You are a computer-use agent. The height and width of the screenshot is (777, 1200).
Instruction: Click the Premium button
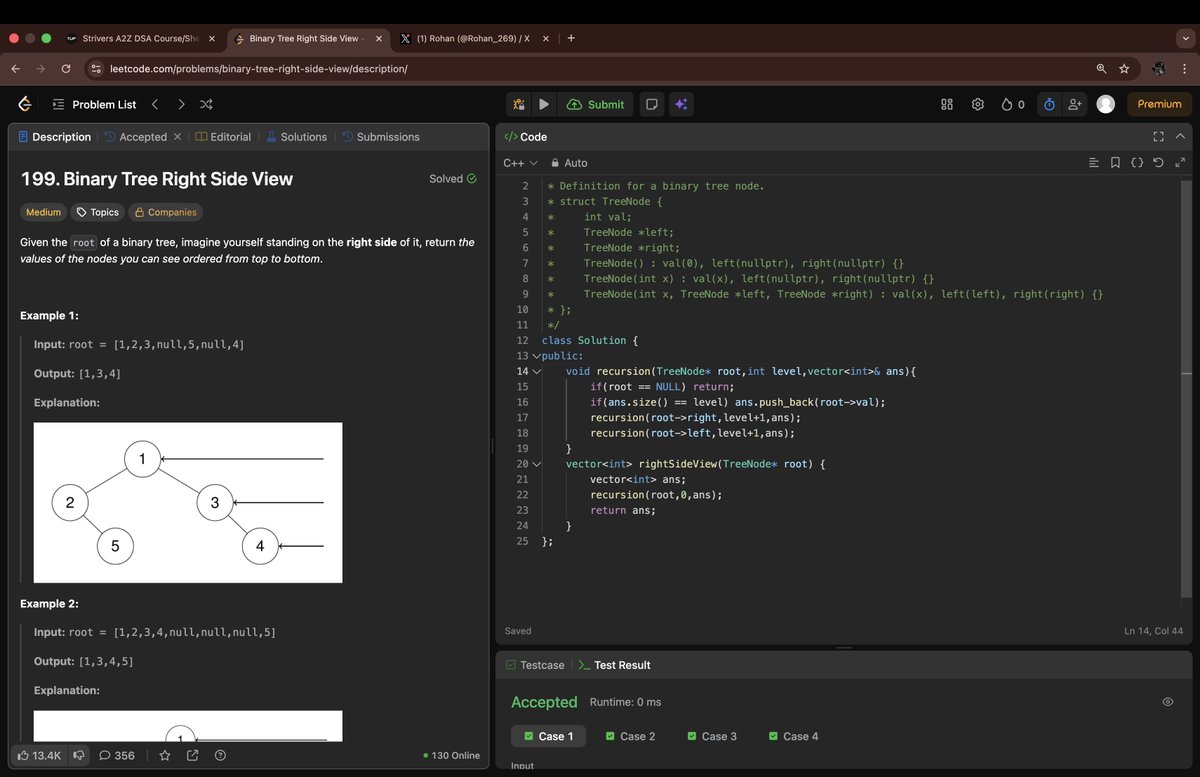(1159, 104)
